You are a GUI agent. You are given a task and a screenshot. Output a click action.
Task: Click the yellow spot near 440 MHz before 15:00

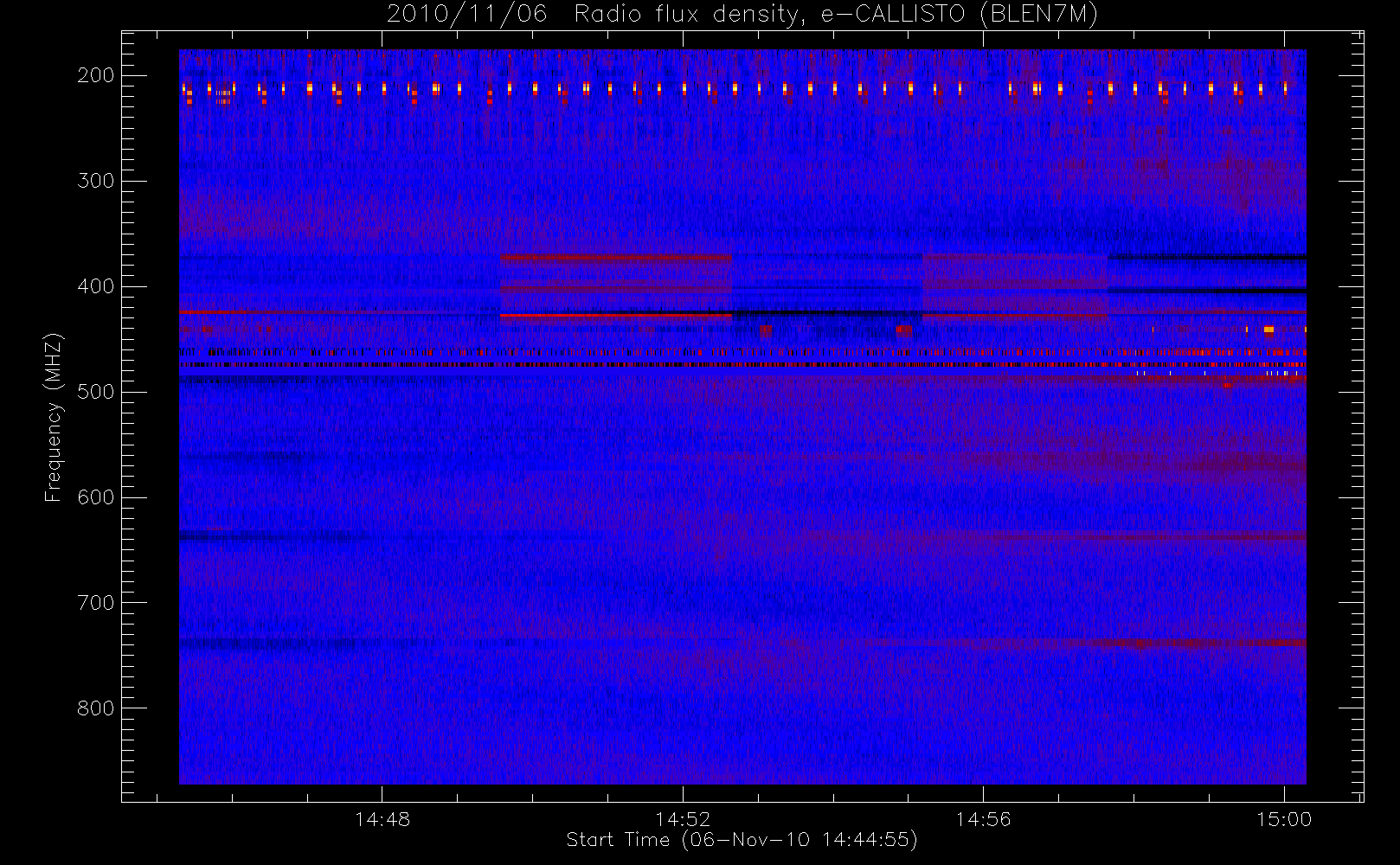1268,330
